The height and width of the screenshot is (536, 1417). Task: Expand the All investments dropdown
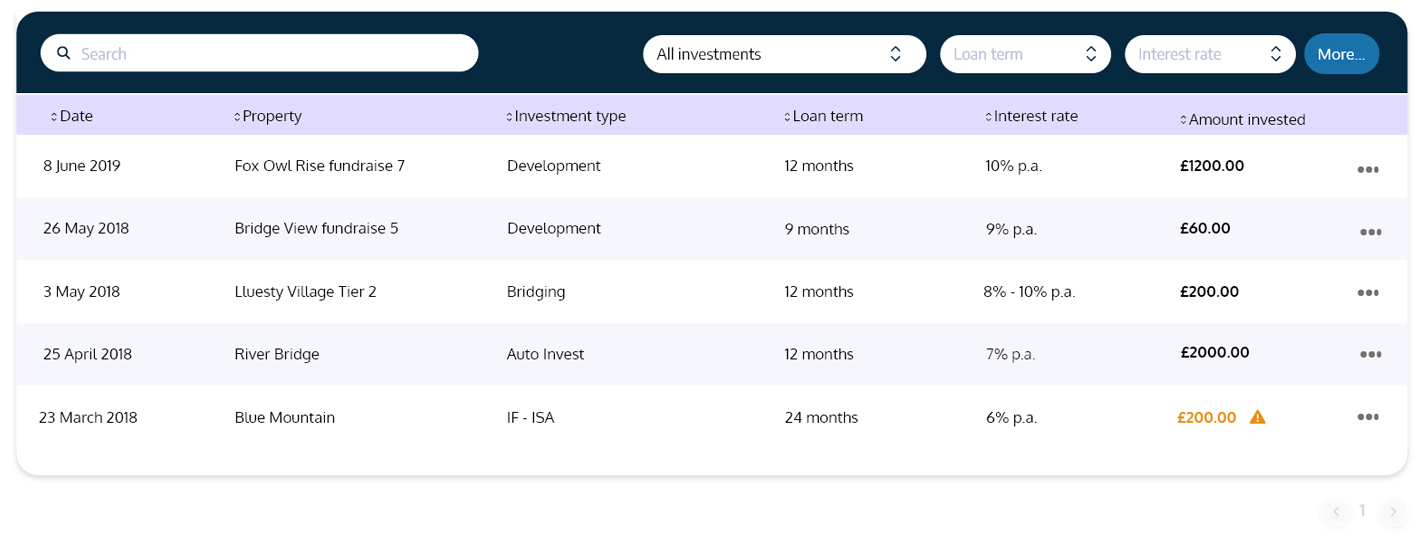783,54
